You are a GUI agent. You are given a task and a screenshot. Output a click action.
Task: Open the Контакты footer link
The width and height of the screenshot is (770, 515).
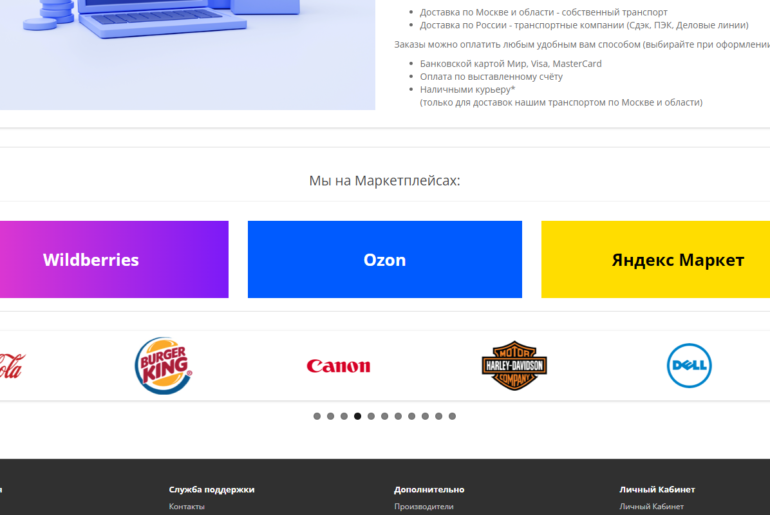pyautogui.click(x=187, y=507)
